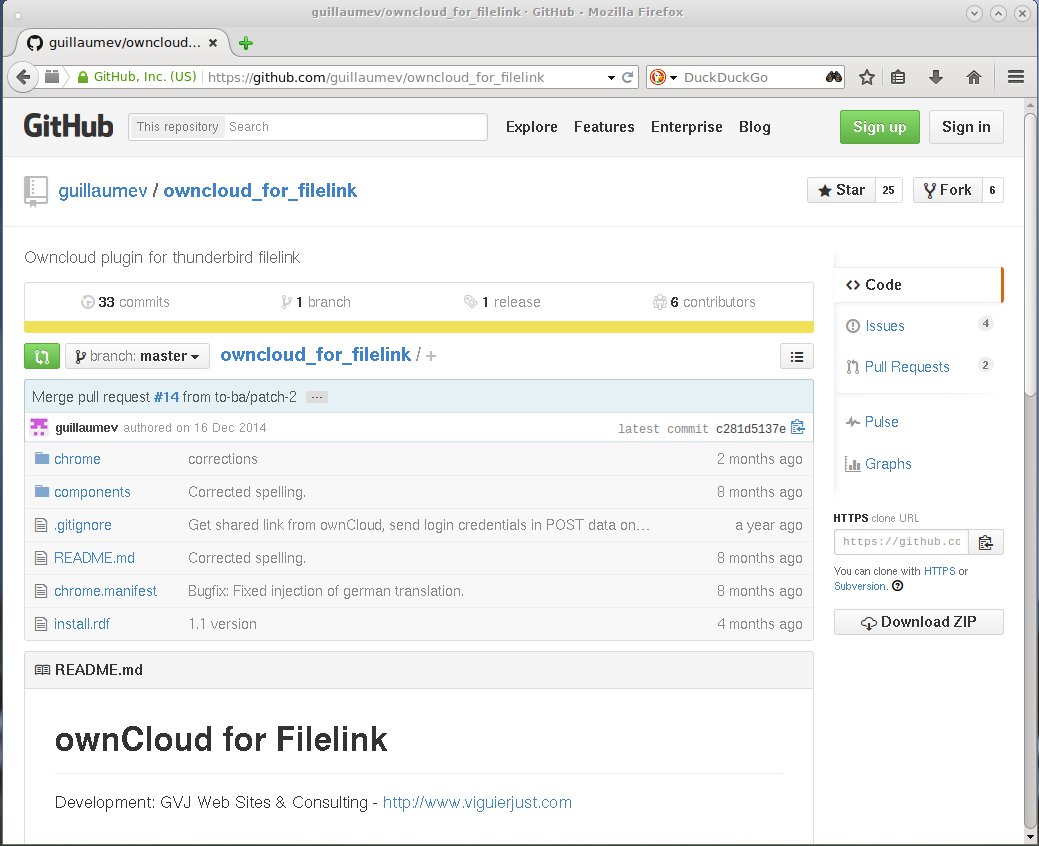Open the .gitignore file
This screenshot has height=846, width=1039.
83,525
